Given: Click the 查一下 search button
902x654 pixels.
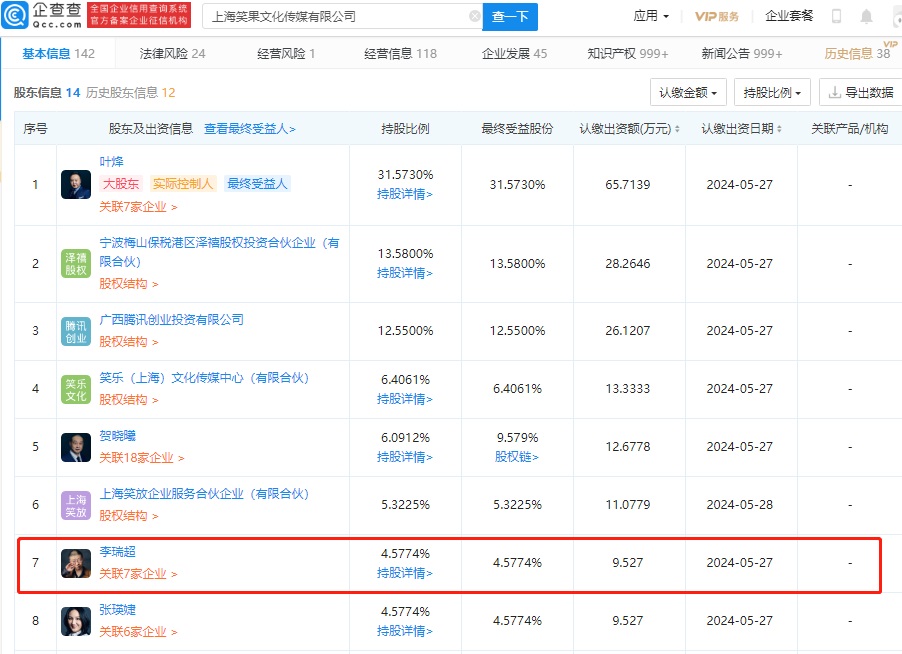Looking at the screenshot, I should click(x=510, y=16).
